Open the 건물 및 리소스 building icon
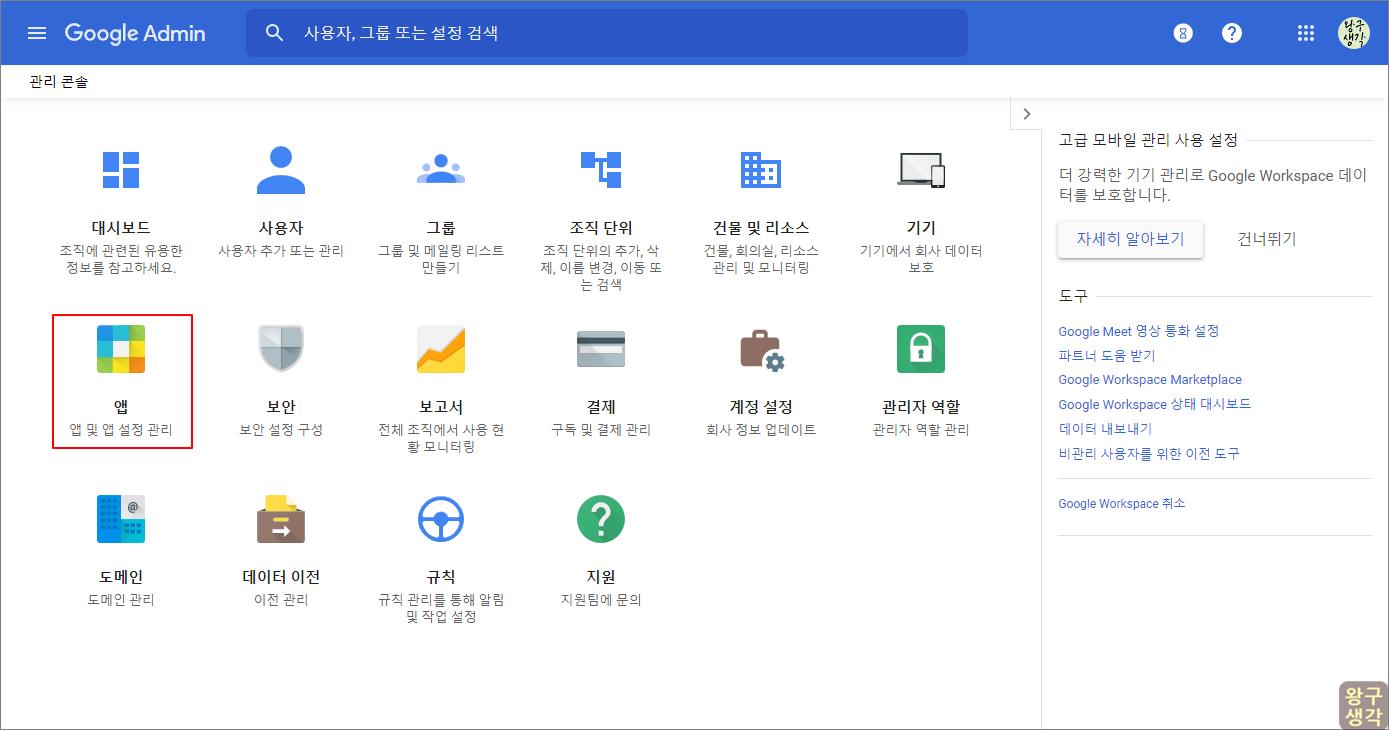 [x=761, y=170]
